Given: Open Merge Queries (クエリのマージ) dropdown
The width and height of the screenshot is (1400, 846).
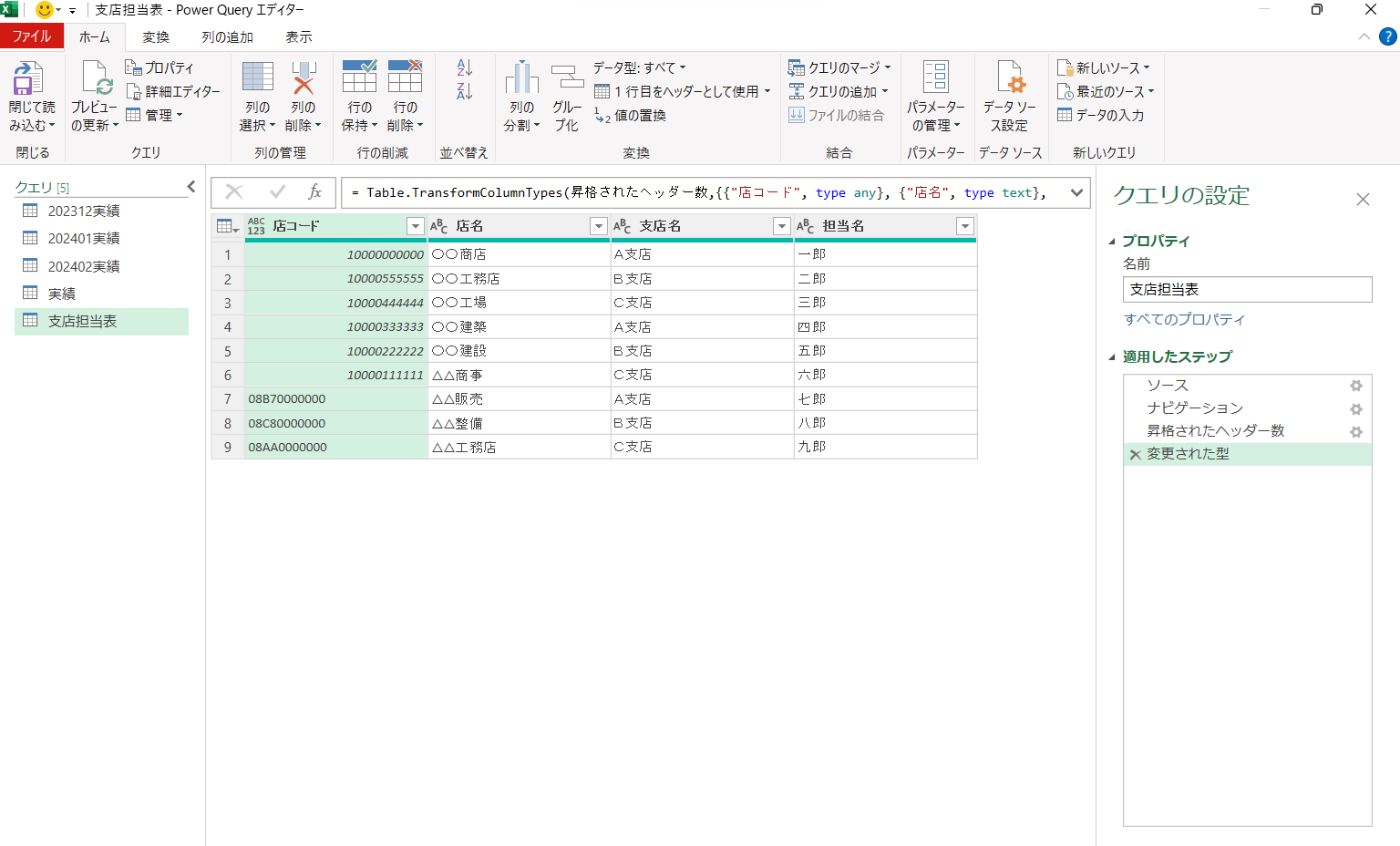Looking at the screenshot, I should coord(839,67).
